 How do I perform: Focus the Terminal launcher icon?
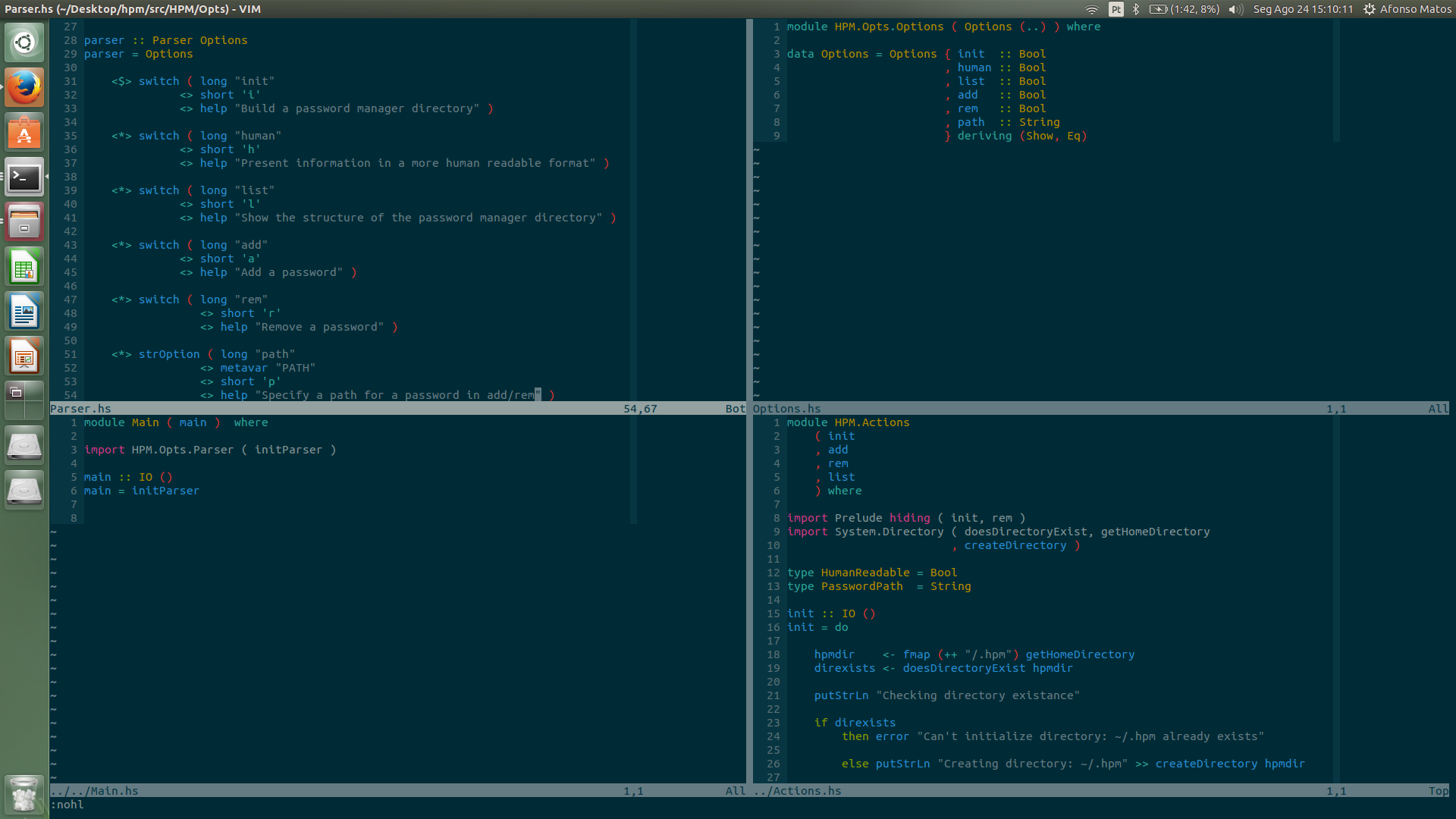click(x=24, y=177)
